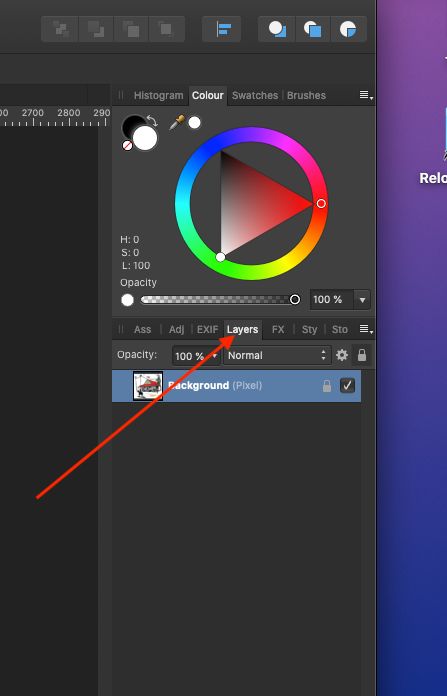This screenshot has width=447, height=696.
Task: Click the Move Forward One arrange icon
Action: tap(131, 29)
